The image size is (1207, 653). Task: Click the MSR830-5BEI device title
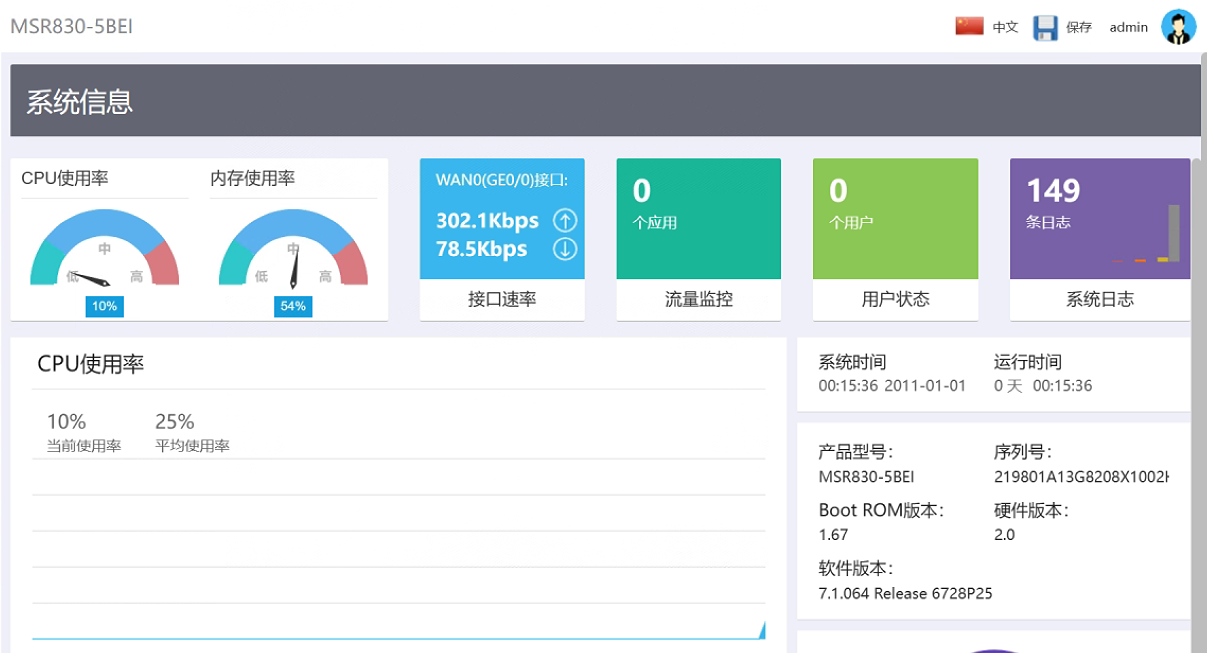(71, 27)
